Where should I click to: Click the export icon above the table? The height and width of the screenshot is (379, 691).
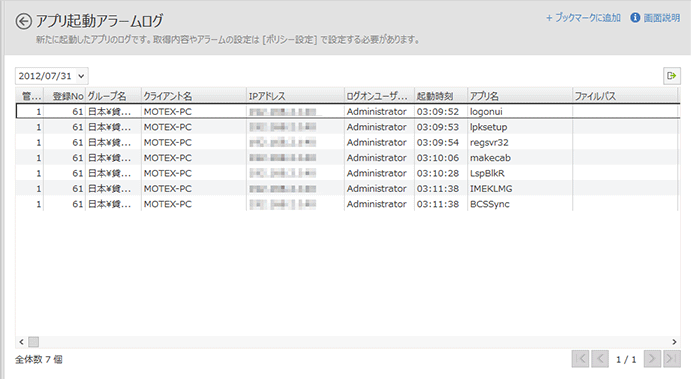[x=672, y=76]
